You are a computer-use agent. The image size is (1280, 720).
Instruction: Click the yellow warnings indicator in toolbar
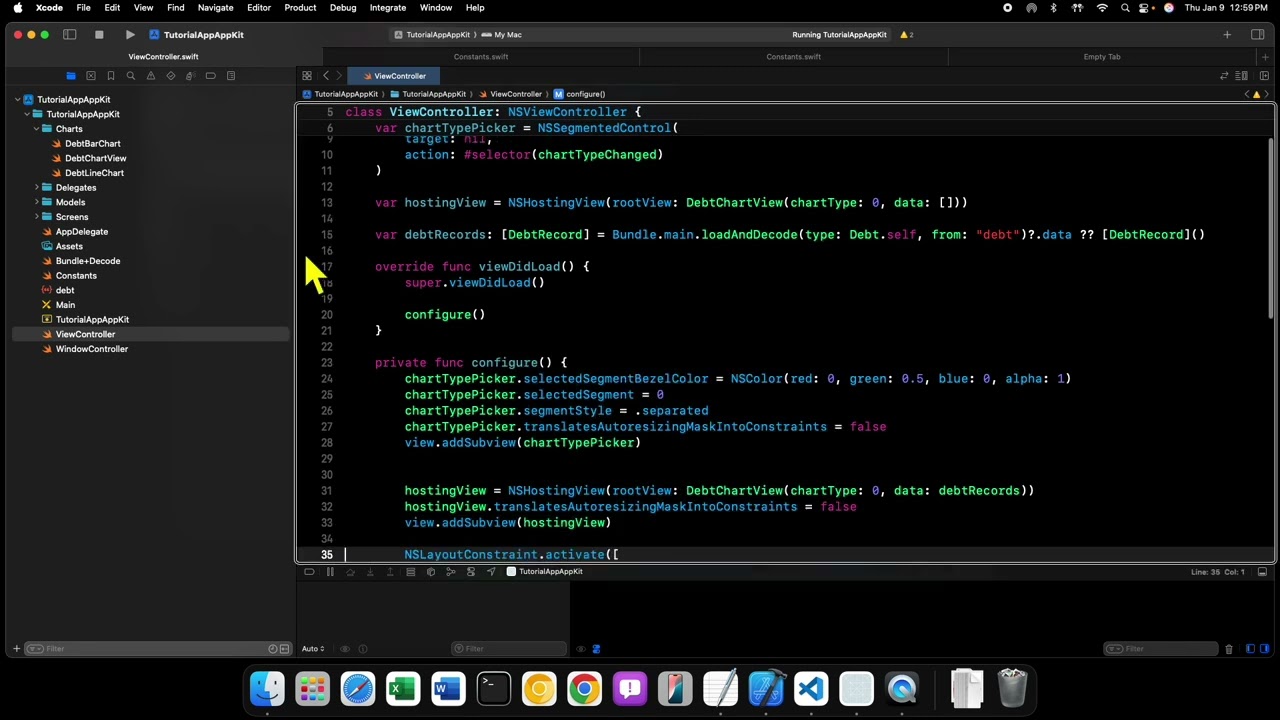(x=906, y=35)
